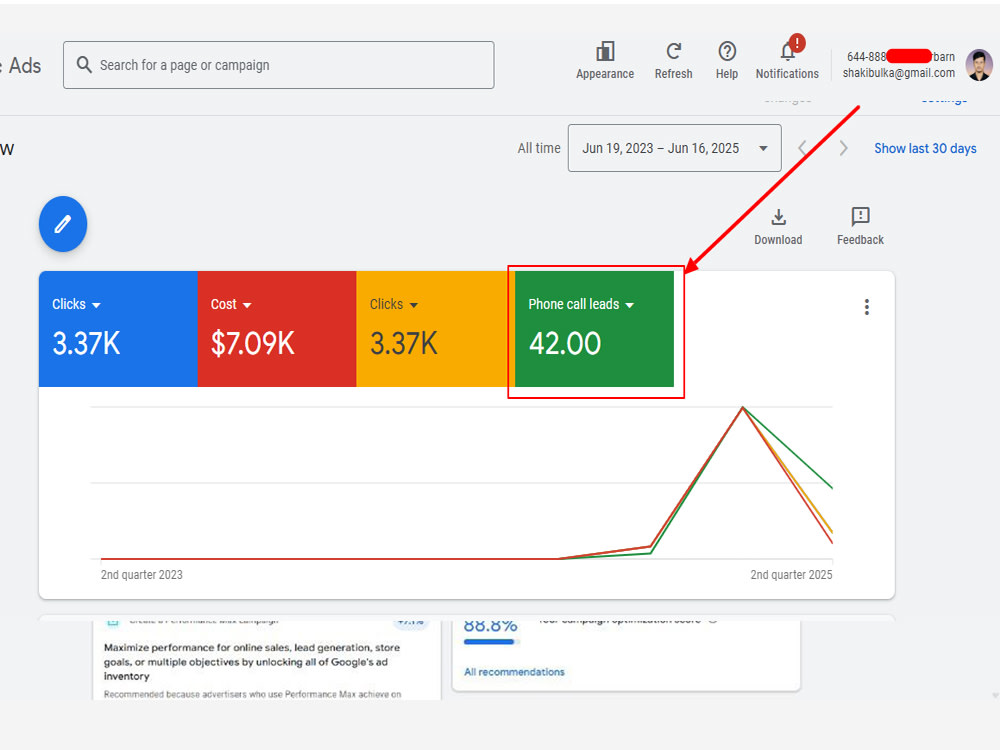Click the Refresh icon
This screenshot has height=750, width=1000.
673,51
